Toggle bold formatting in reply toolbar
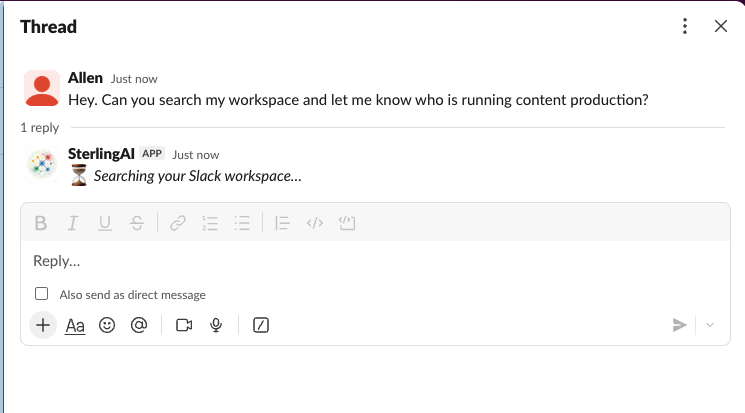Viewport: 745px width, 413px height. 41,223
